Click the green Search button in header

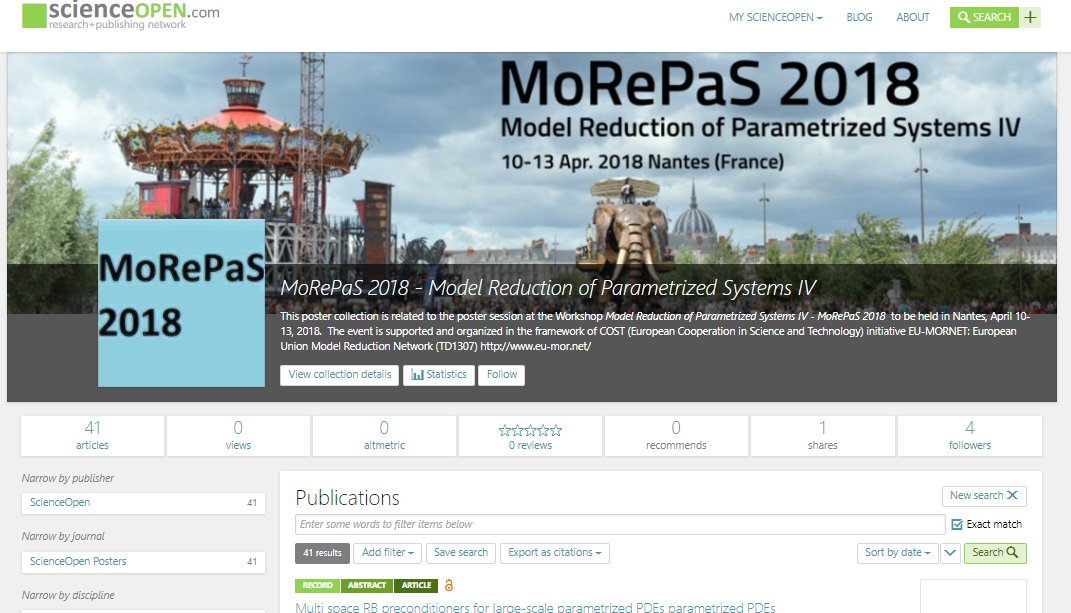coord(984,17)
